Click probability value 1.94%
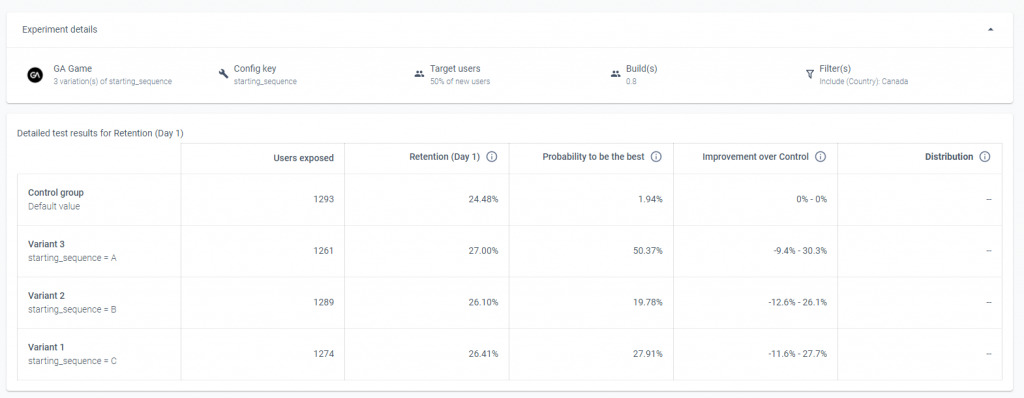Viewport: 1024px width, 398px height. [650, 199]
